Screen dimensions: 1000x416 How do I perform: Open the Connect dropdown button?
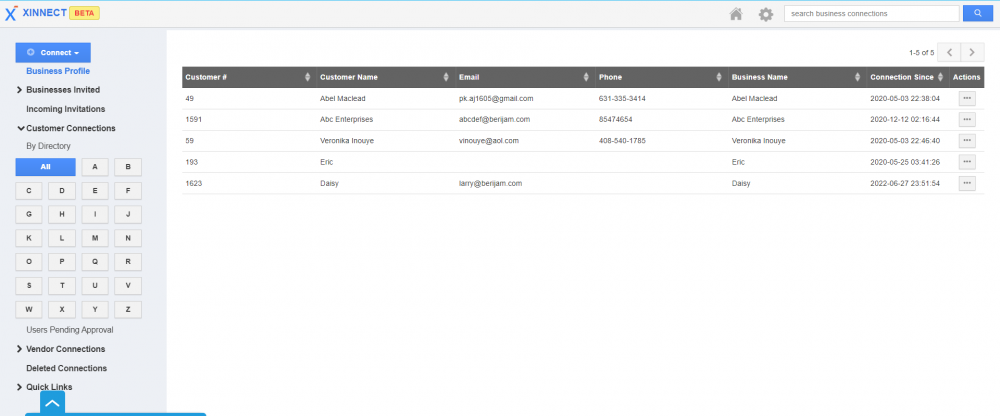coord(53,52)
